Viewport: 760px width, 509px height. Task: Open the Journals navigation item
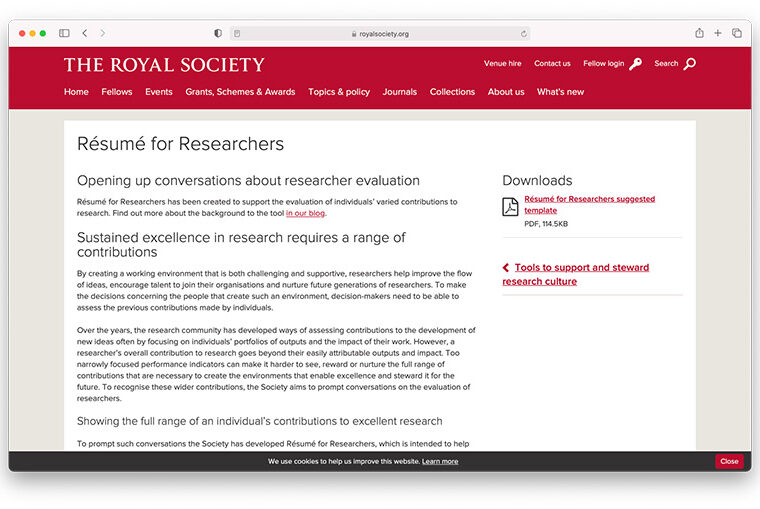(x=399, y=92)
